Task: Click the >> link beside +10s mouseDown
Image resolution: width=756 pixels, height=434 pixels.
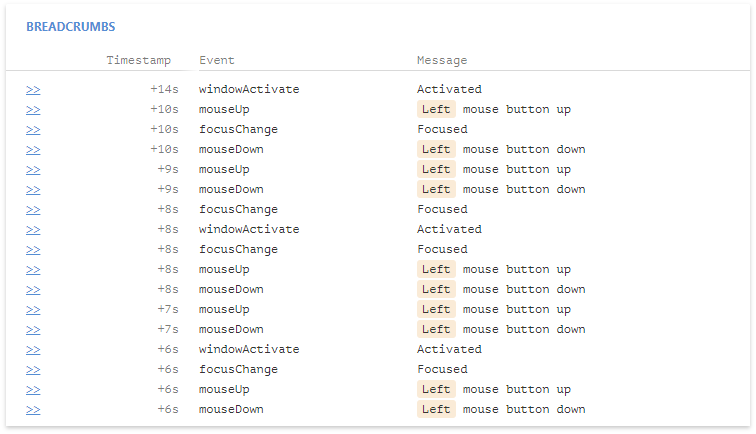Action: coord(33,150)
